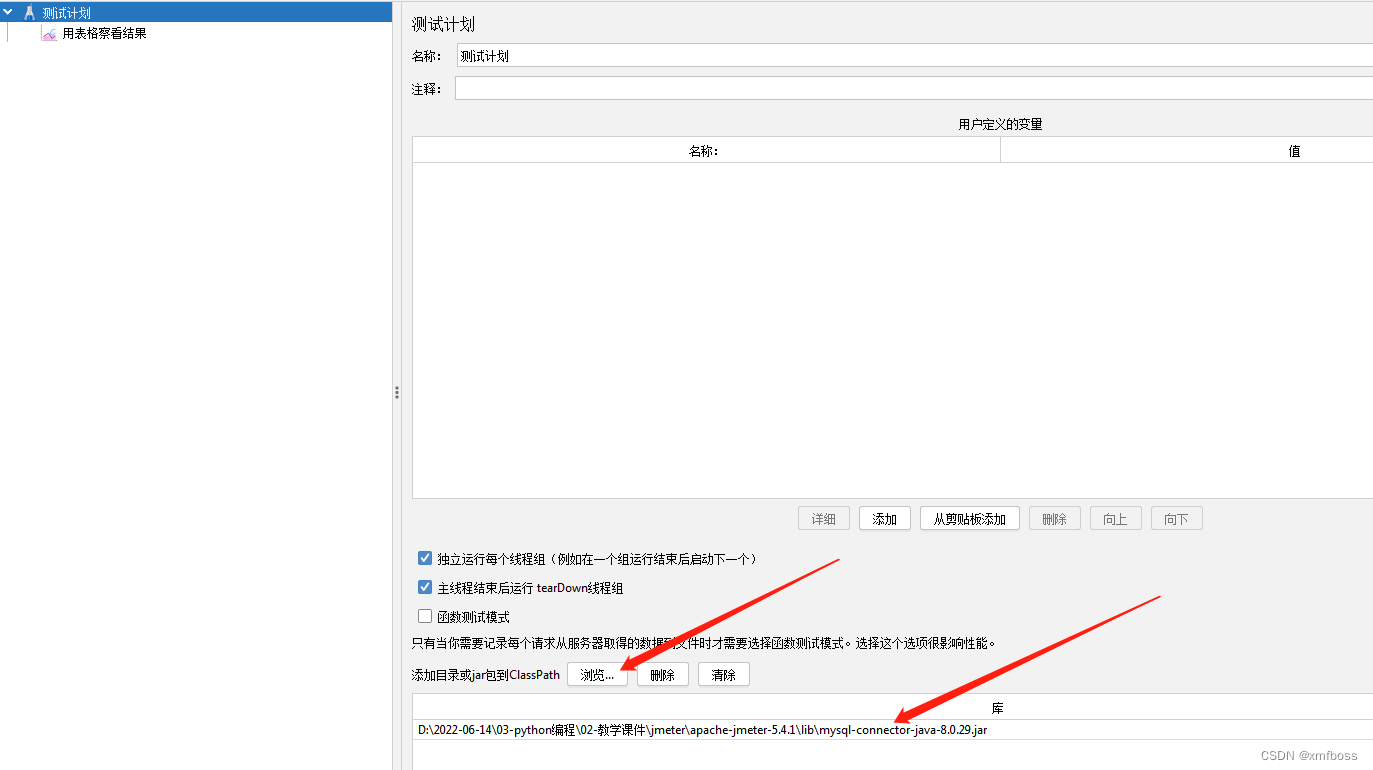Click the 测试计划 test plan icon in tree
1373x770 pixels.
click(29, 13)
